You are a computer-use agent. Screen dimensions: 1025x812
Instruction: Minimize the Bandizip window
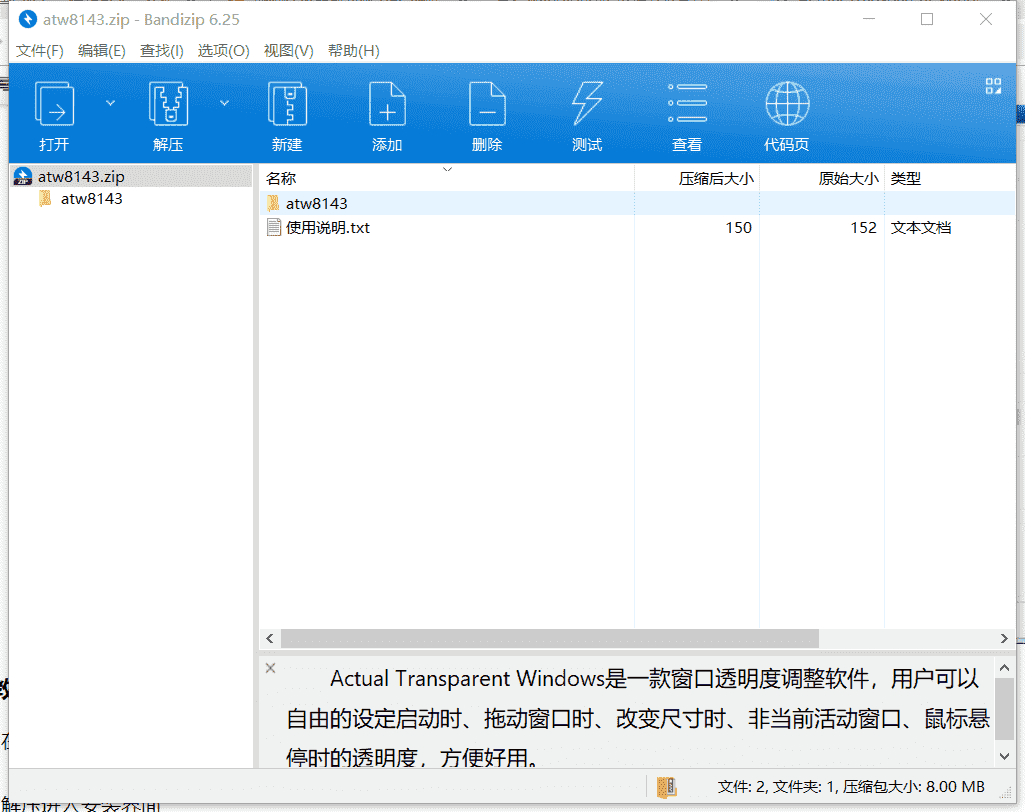(869, 20)
